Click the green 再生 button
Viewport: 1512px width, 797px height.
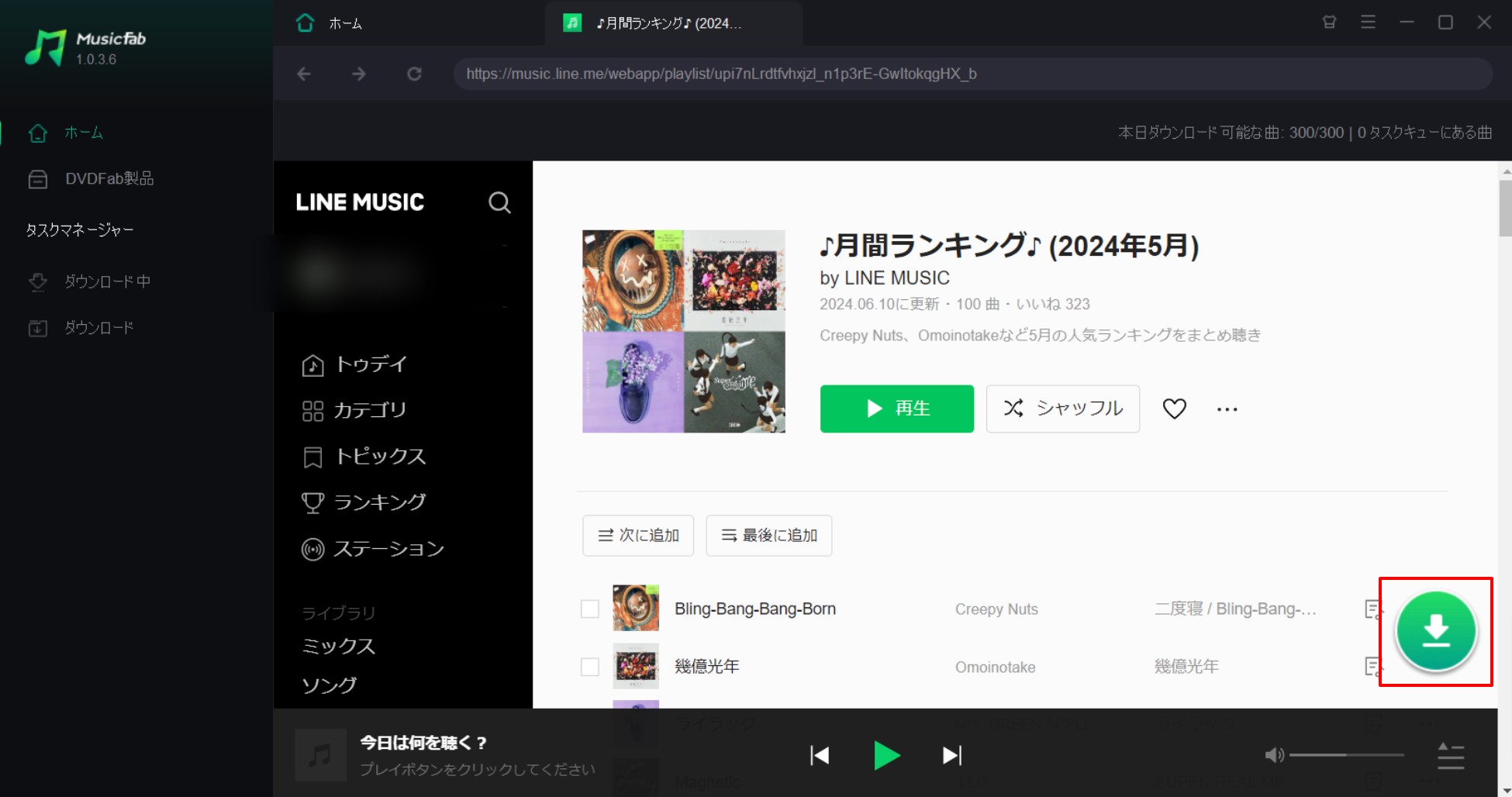point(897,409)
